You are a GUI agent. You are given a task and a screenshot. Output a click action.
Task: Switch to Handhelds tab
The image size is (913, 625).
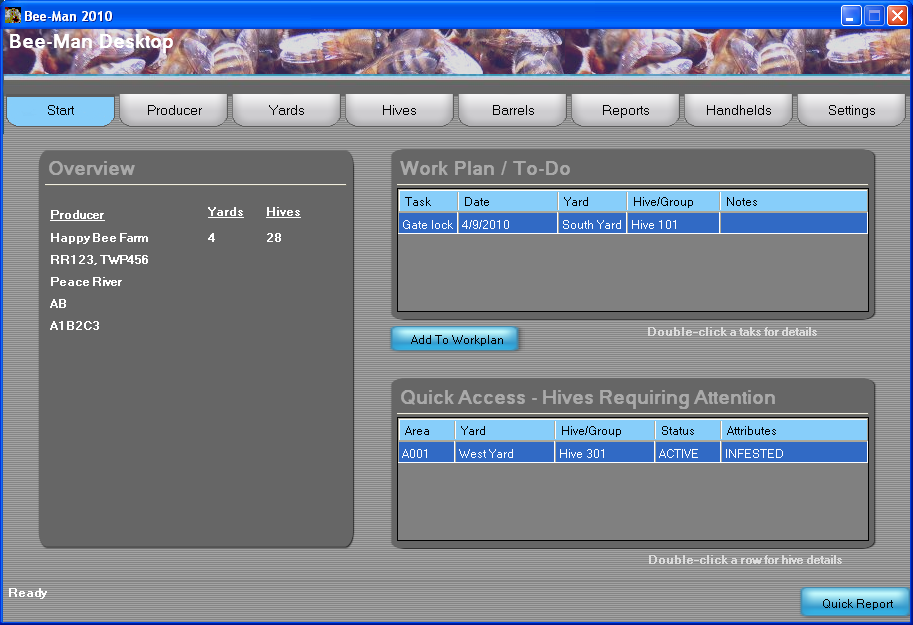(739, 110)
